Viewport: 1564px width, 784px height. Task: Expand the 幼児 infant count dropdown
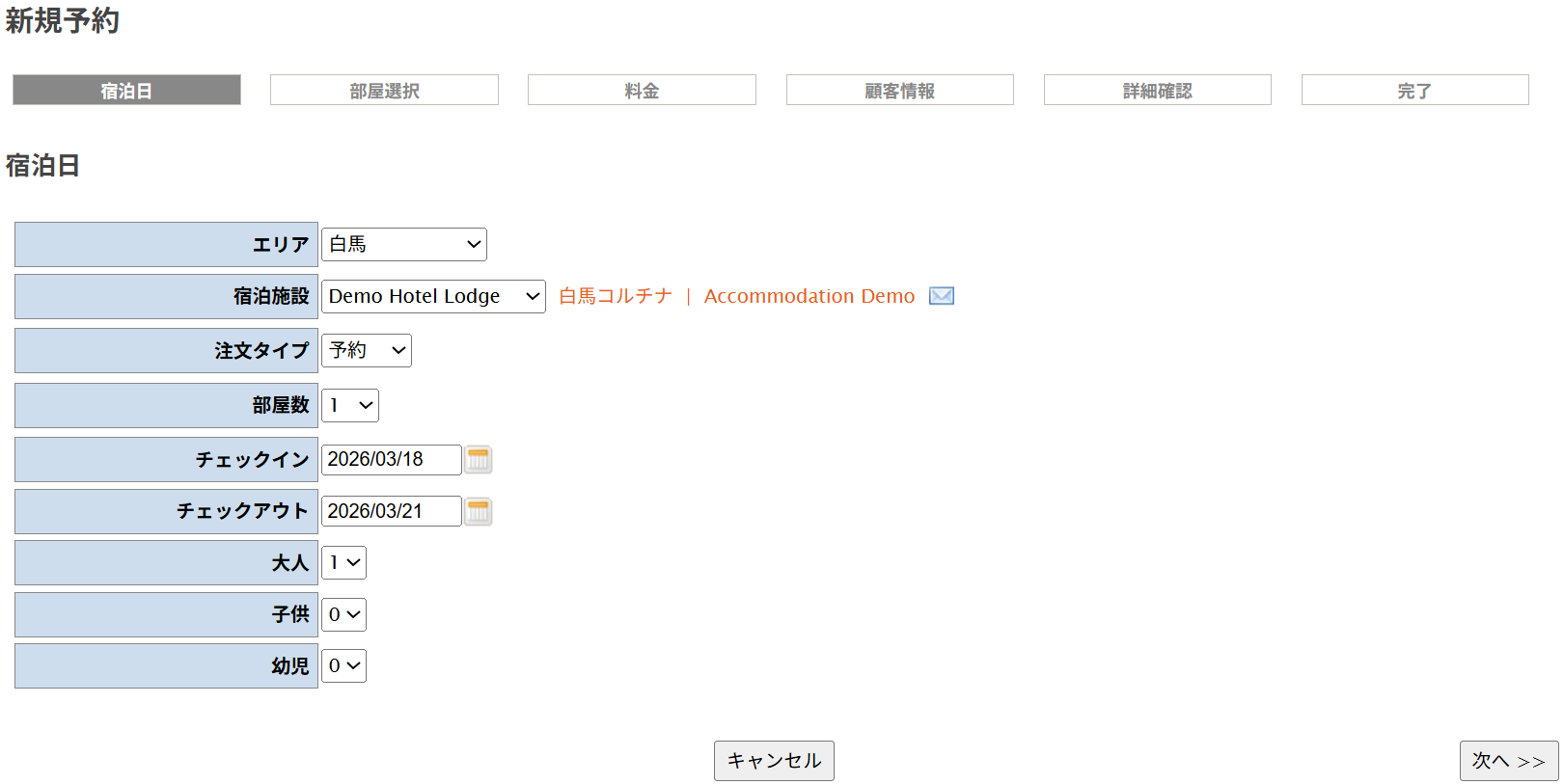click(343, 666)
